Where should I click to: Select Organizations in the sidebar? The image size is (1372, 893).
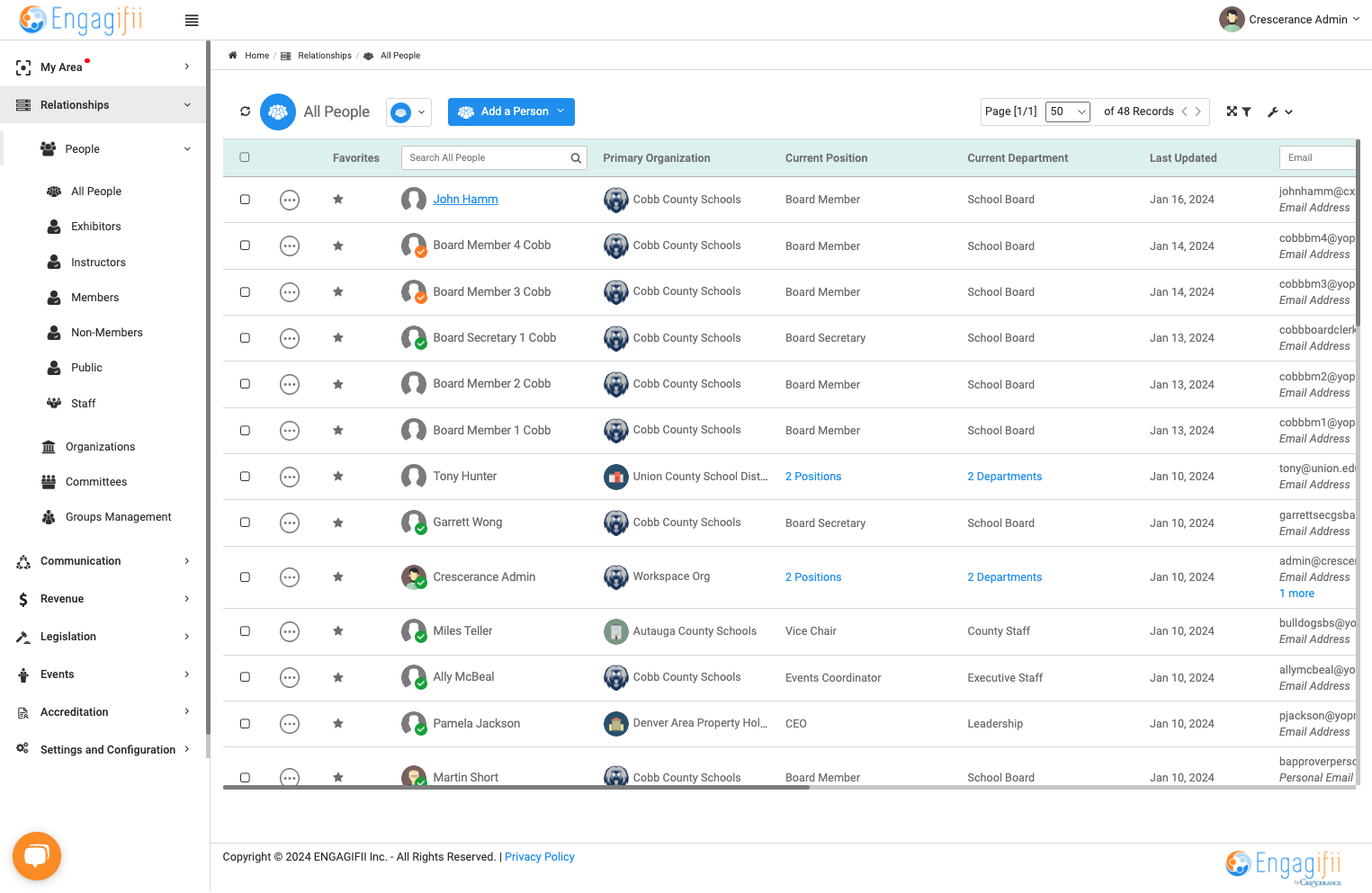(100, 447)
